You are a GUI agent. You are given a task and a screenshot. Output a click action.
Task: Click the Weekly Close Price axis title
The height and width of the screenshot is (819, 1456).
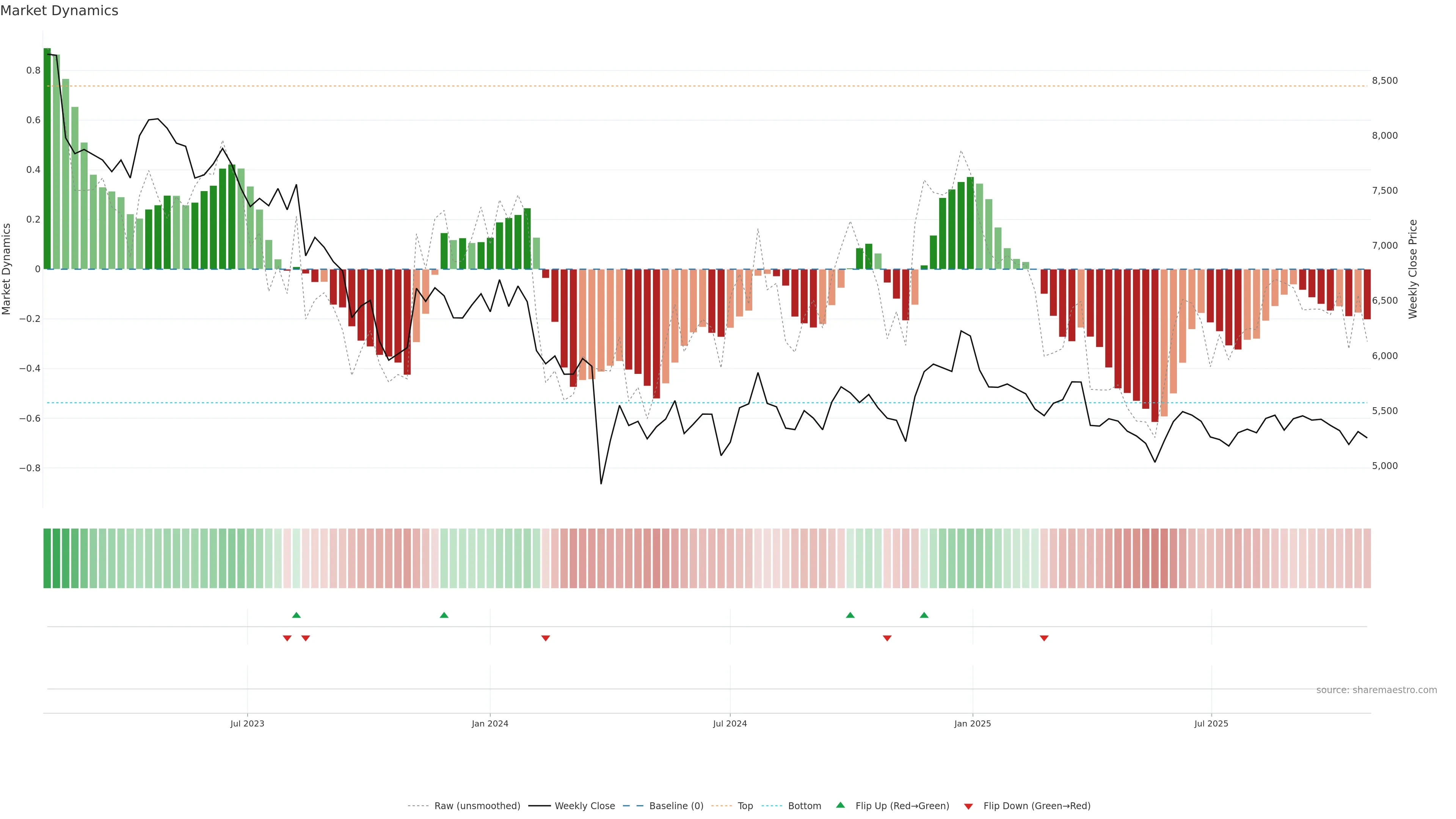coord(1413,269)
